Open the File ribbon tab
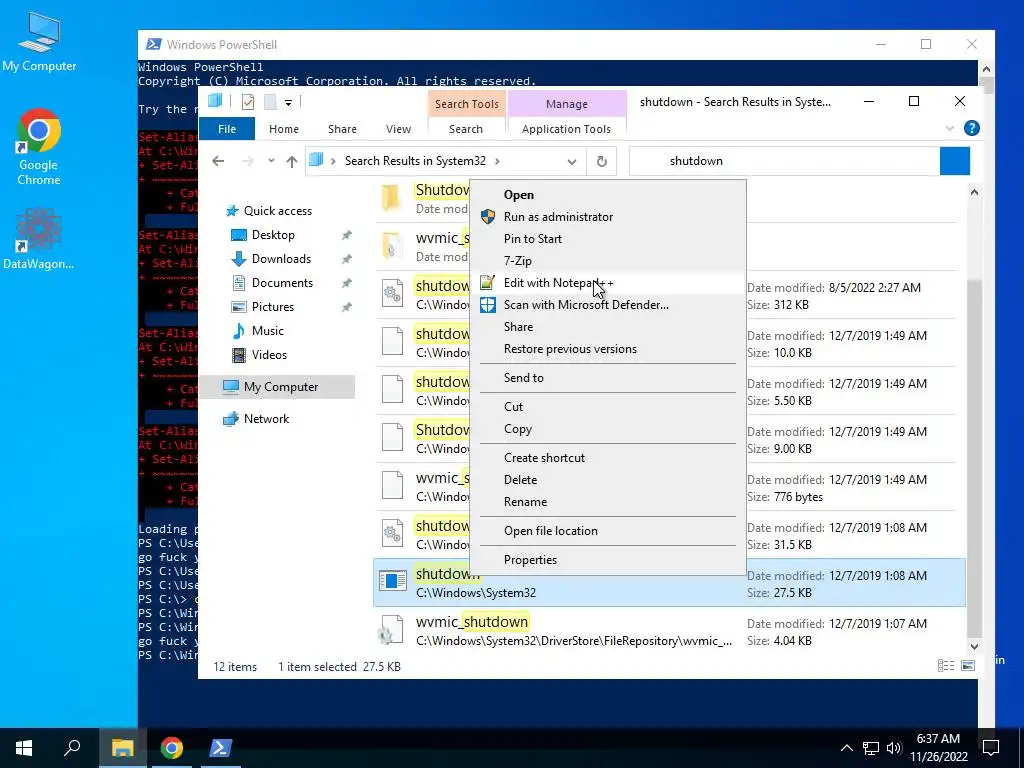This screenshot has height=768, width=1024. click(x=227, y=129)
